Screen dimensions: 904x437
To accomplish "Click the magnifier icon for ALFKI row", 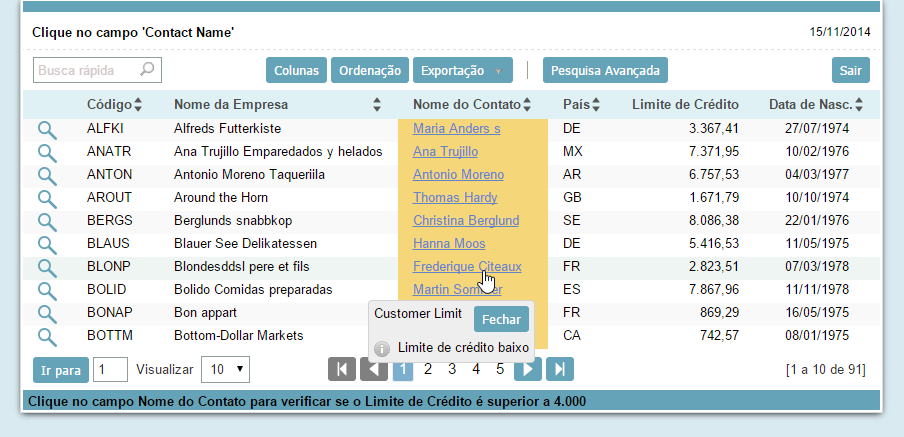I will pos(47,129).
